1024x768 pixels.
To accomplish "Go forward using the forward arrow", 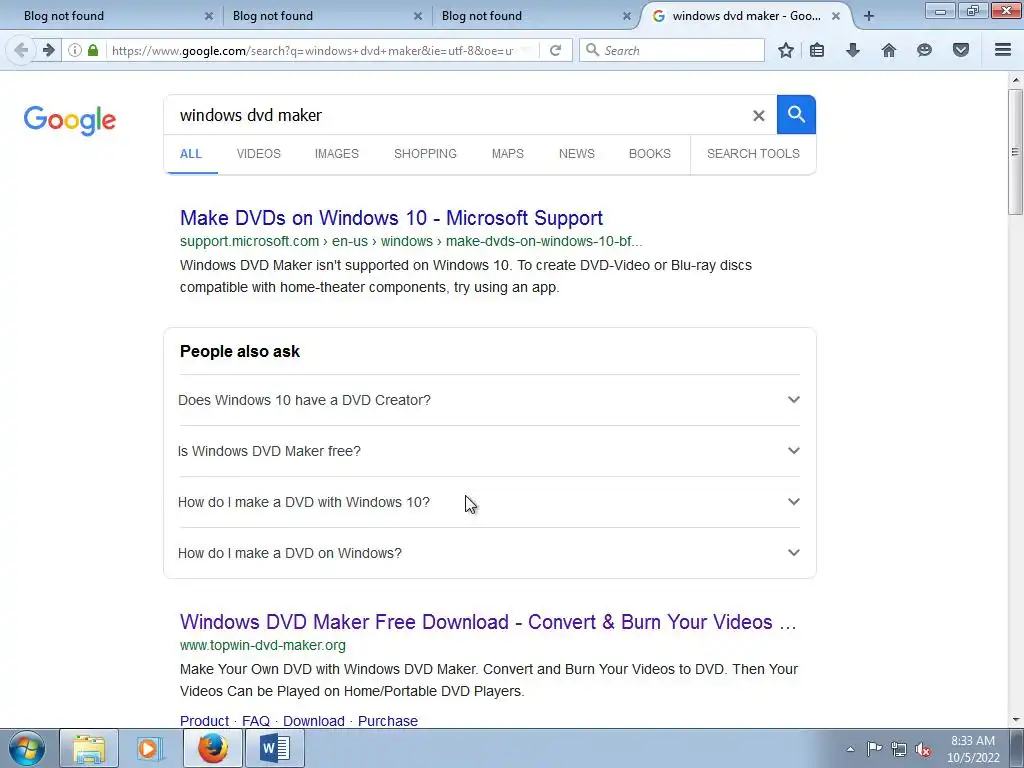I will coord(48,50).
